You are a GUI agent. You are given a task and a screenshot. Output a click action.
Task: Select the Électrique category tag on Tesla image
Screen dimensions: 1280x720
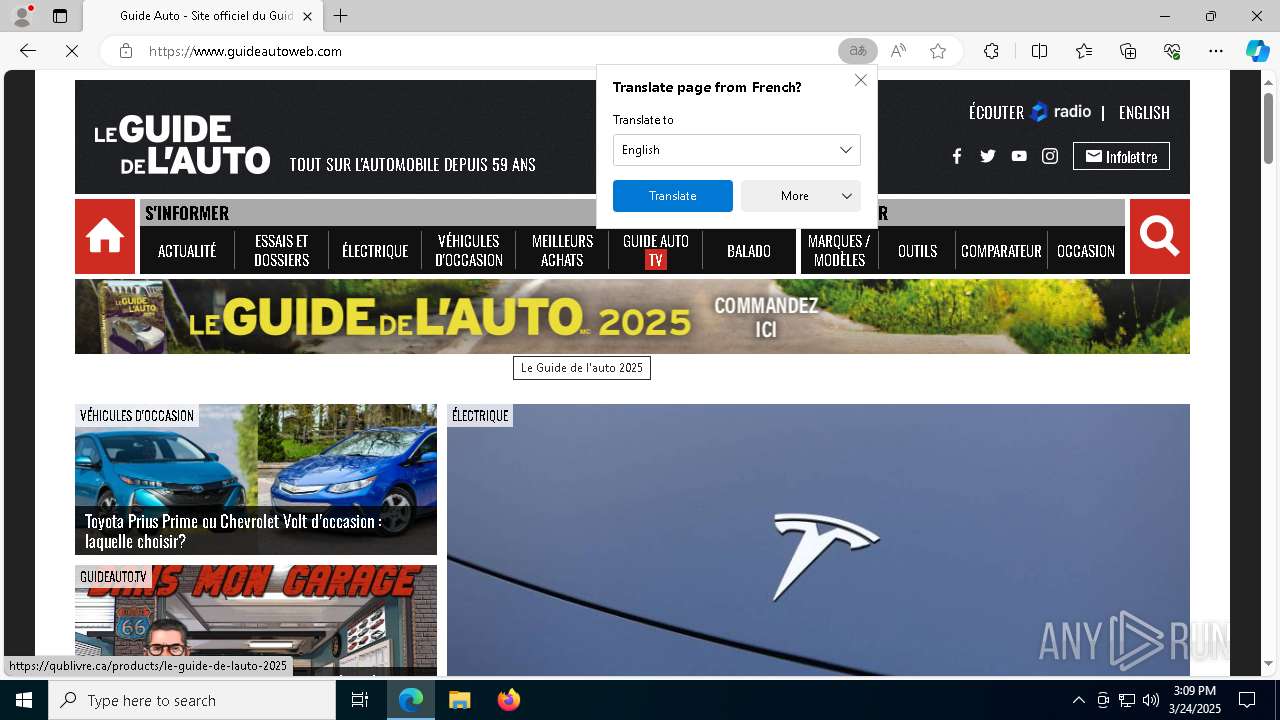pos(480,415)
